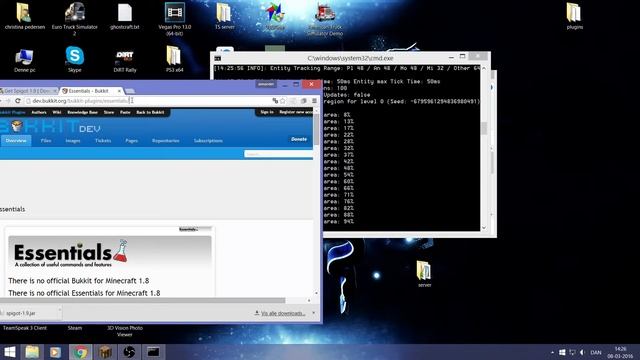Open spigot-1.9.jar download item
The width and height of the screenshot is (640, 360).
coord(27,313)
